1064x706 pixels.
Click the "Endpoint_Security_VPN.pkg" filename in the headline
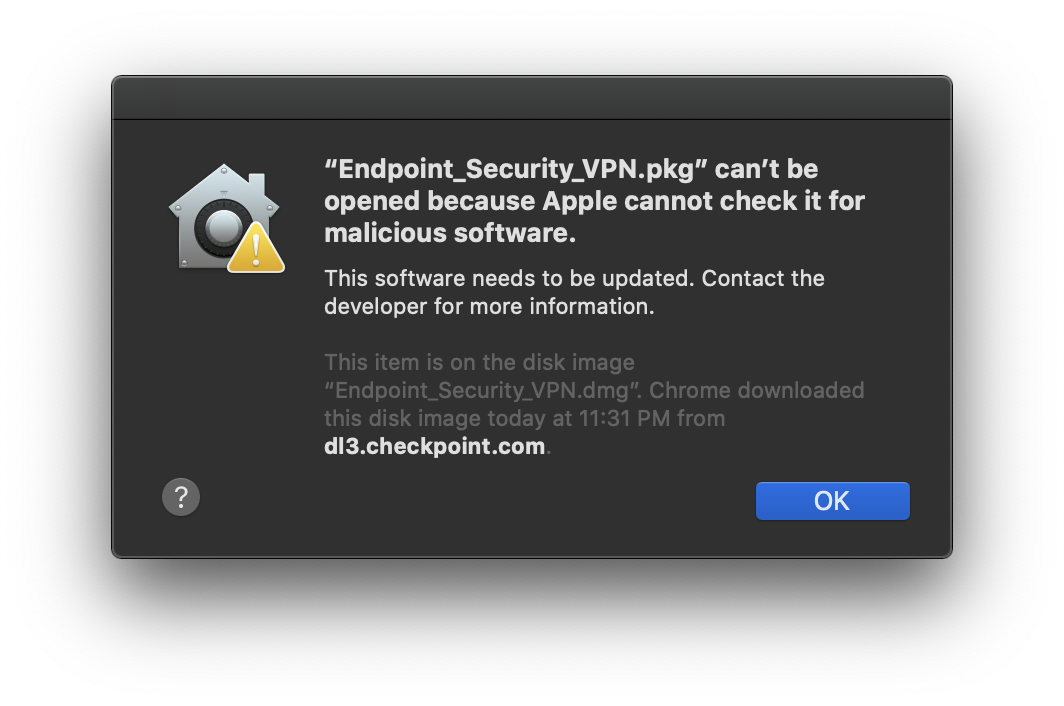508,169
